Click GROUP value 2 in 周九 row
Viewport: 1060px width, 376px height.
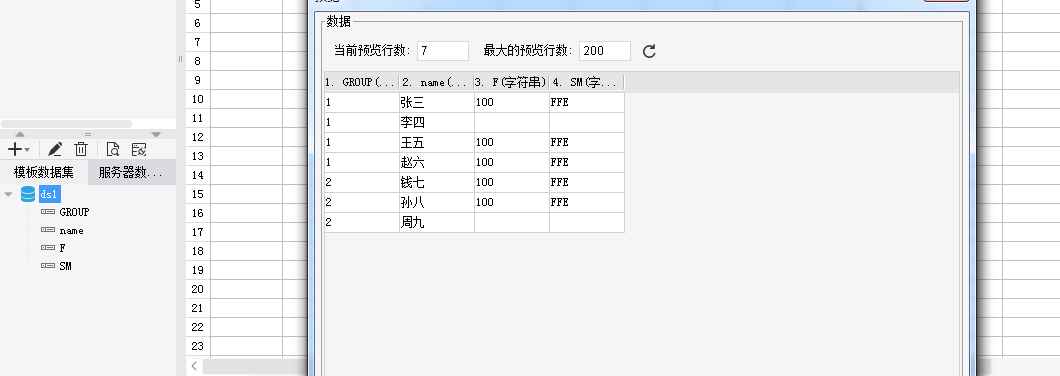362,222
